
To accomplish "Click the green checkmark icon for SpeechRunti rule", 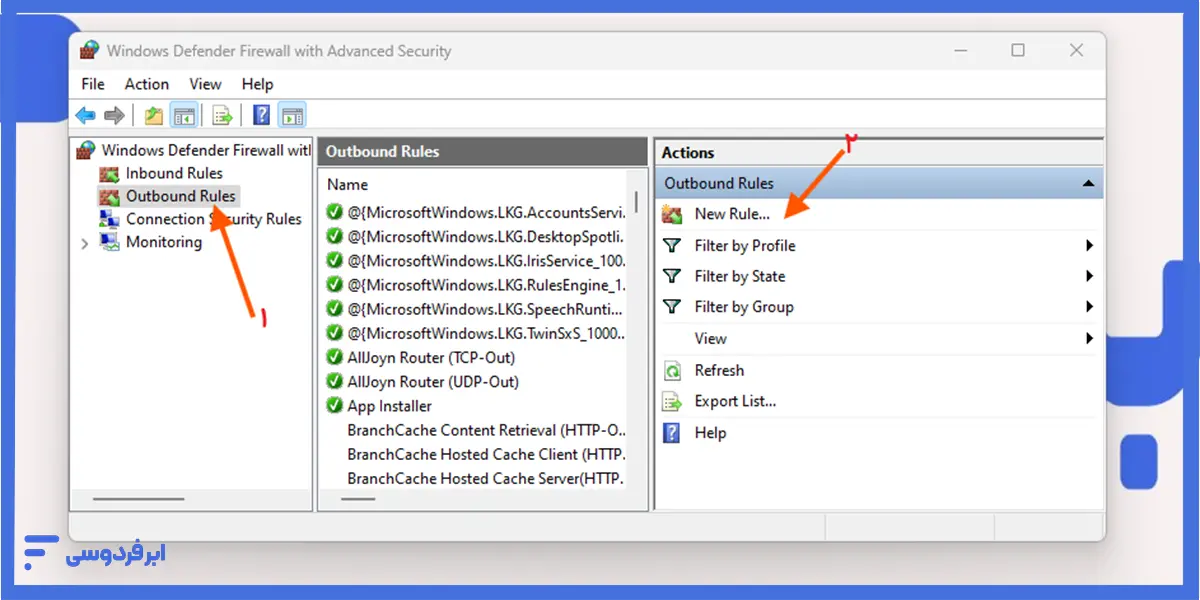I will click(335, 309).
